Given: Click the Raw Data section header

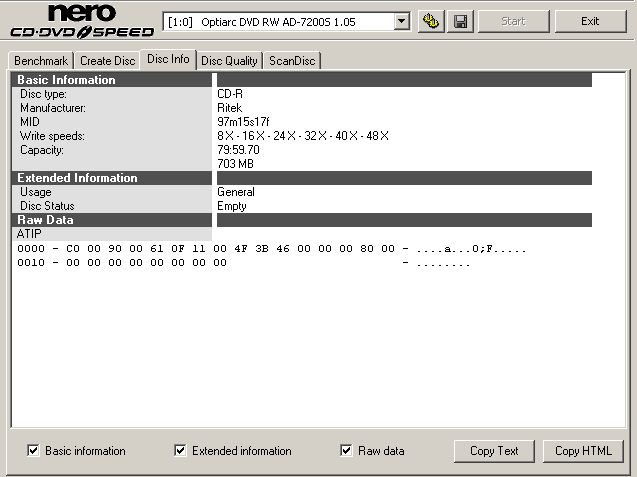Looking at the screenshot, I should (45, 220).
